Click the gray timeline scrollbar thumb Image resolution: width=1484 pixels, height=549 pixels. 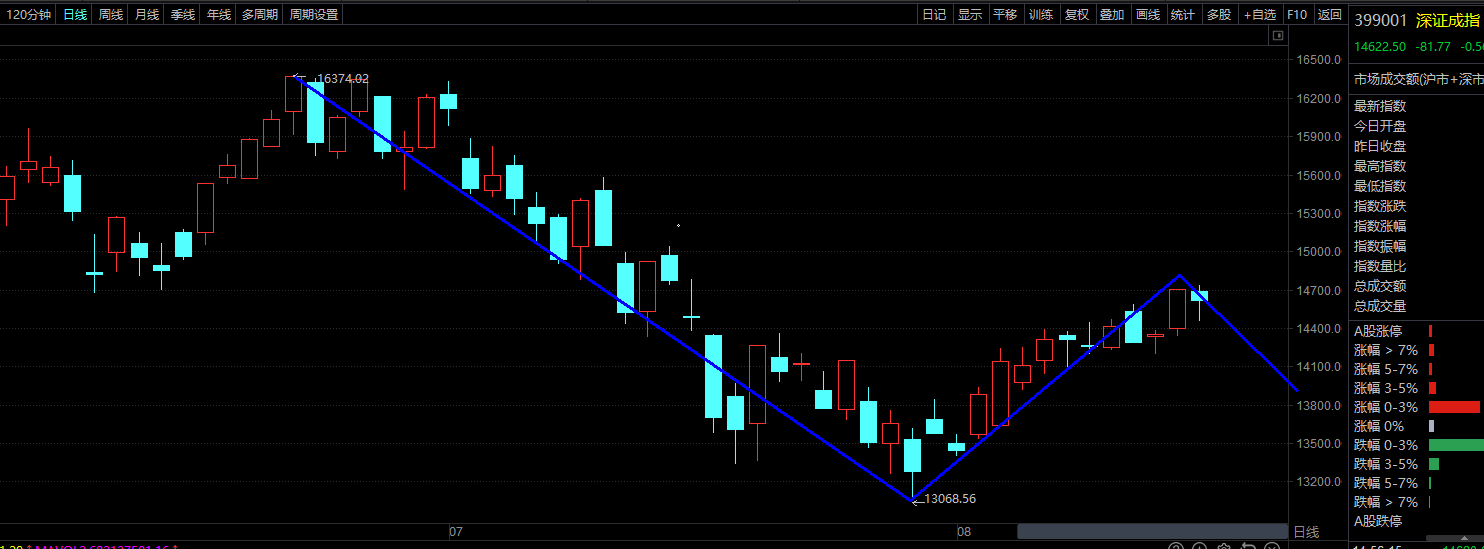pos(1152,531)
